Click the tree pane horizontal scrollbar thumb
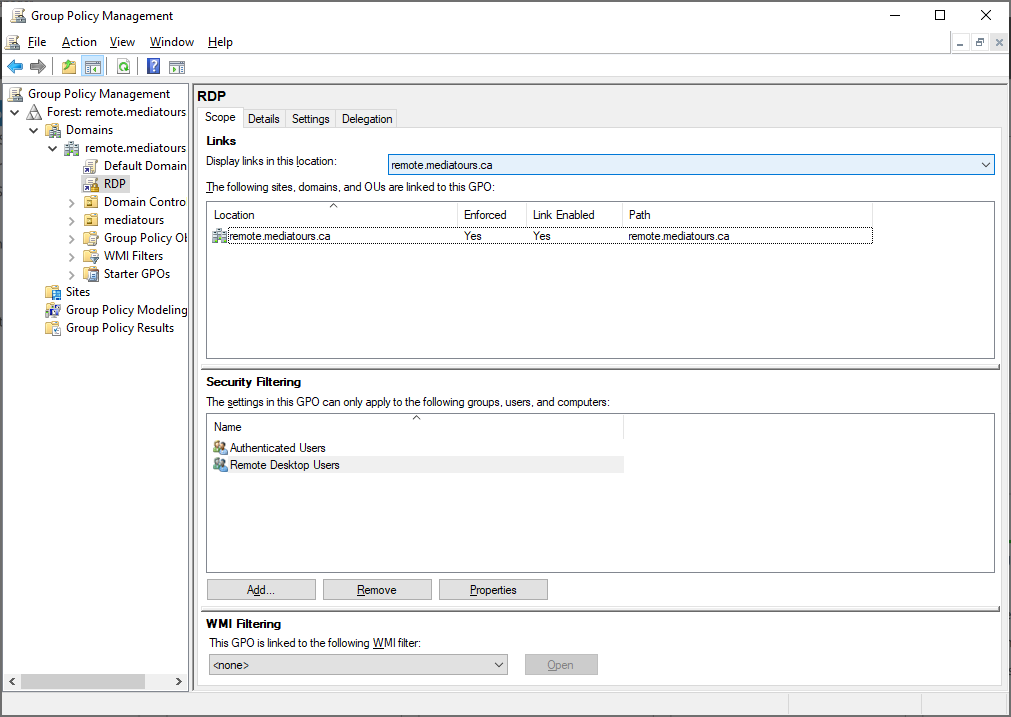Screen dimensions: 1011x717 (83, 682)
